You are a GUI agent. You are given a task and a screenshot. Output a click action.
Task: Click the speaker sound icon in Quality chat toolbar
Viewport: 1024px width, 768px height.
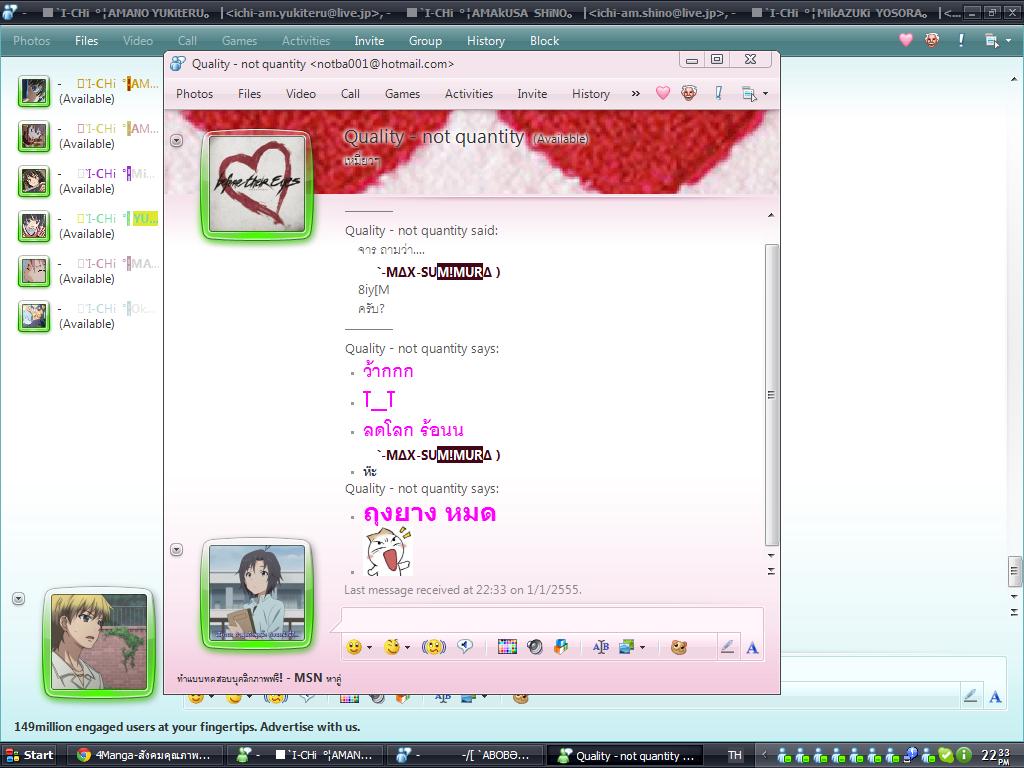click(x=535, y=647)
